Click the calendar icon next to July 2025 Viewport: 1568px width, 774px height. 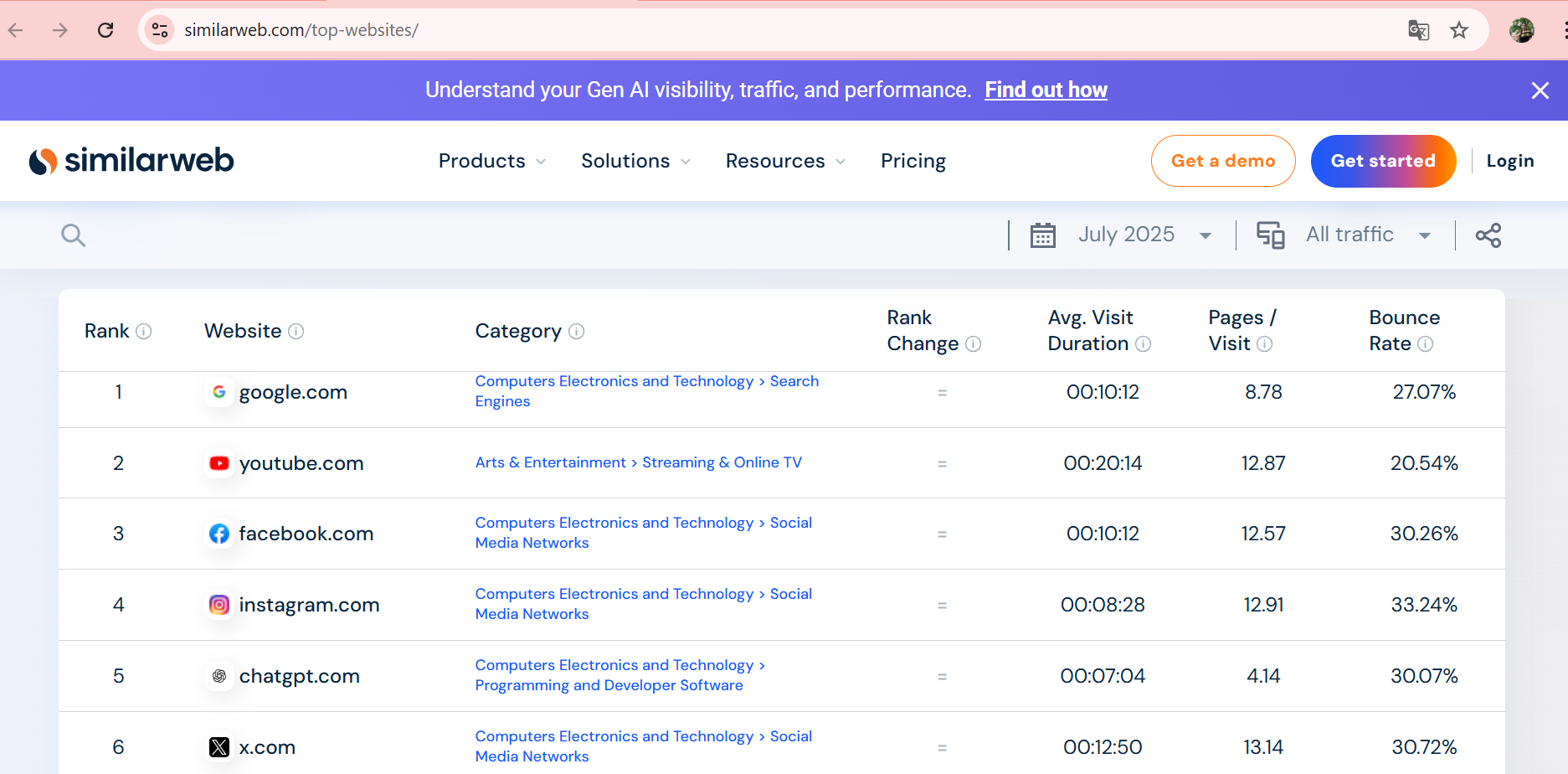coord(1042,235)
